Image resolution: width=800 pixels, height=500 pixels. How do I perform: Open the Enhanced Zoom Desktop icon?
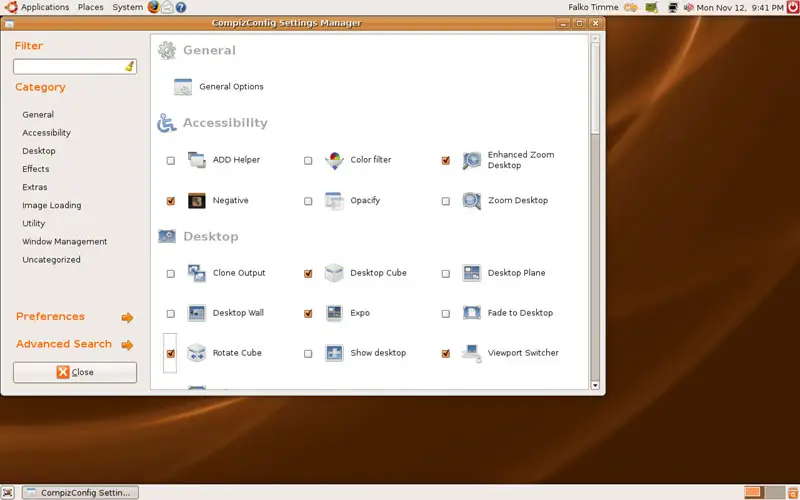coord(471,160)
